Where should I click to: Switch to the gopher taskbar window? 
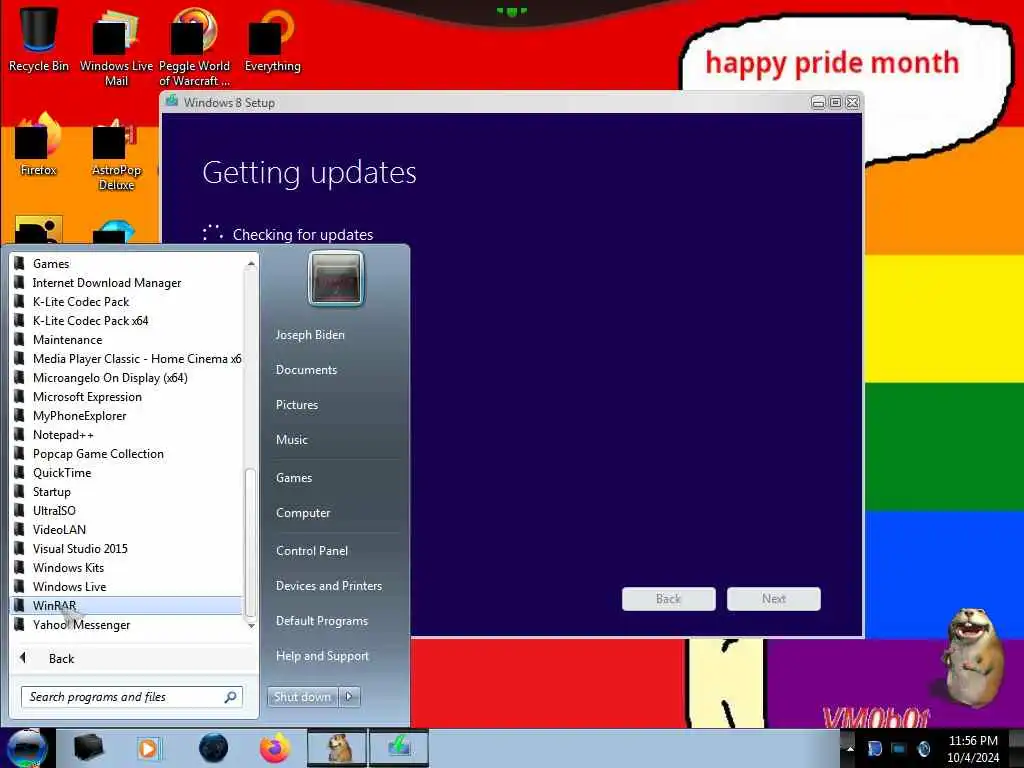[x=337, y=748]
